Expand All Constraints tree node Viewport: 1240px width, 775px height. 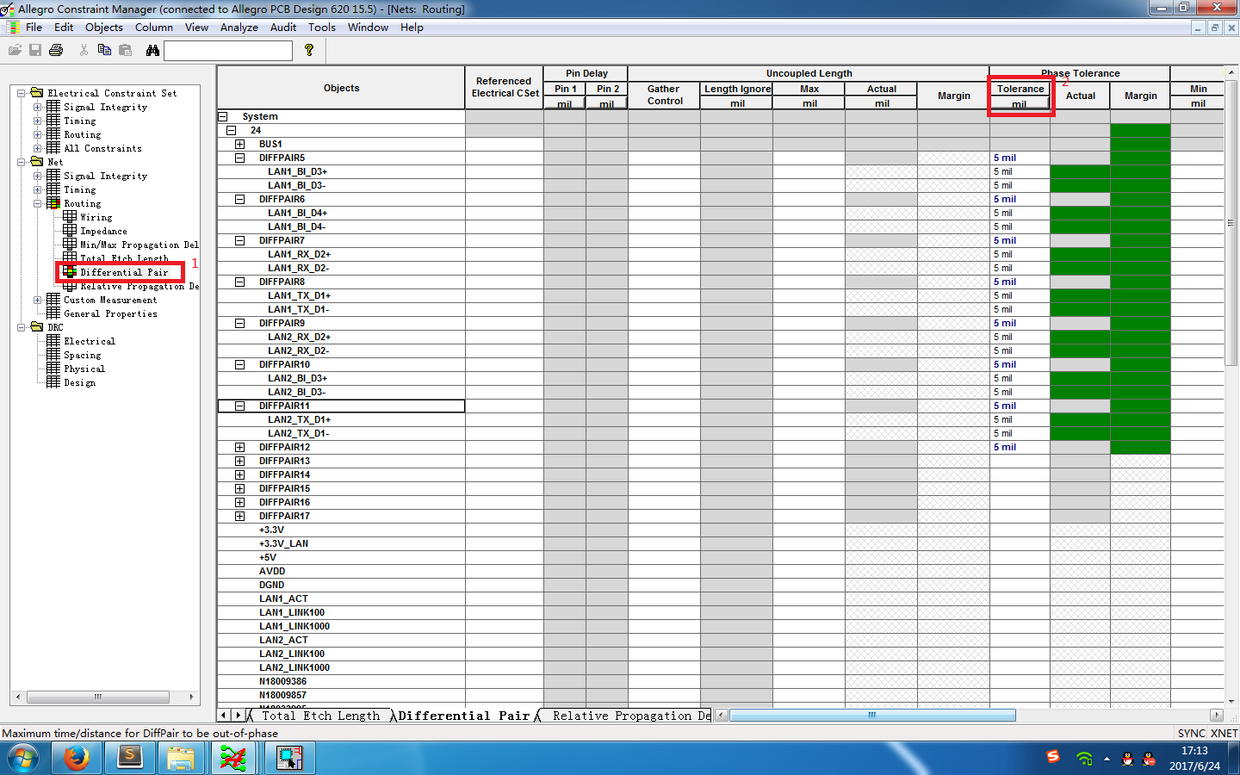coord(38,148)
